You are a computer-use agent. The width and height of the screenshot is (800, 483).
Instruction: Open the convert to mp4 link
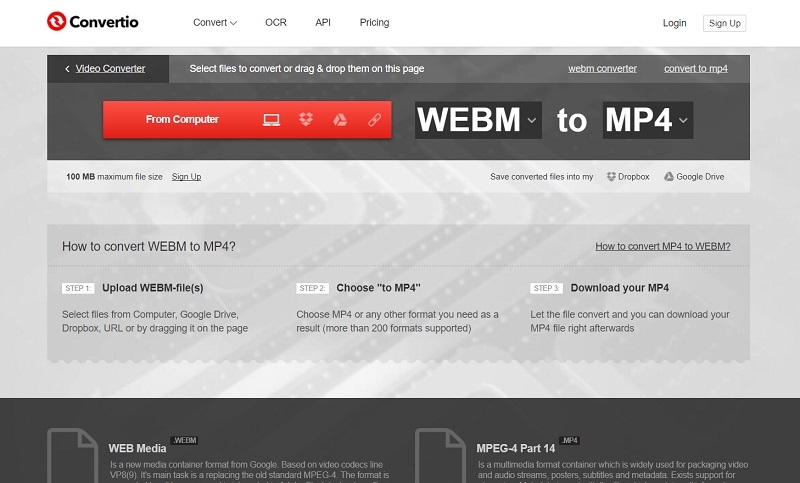696,68
